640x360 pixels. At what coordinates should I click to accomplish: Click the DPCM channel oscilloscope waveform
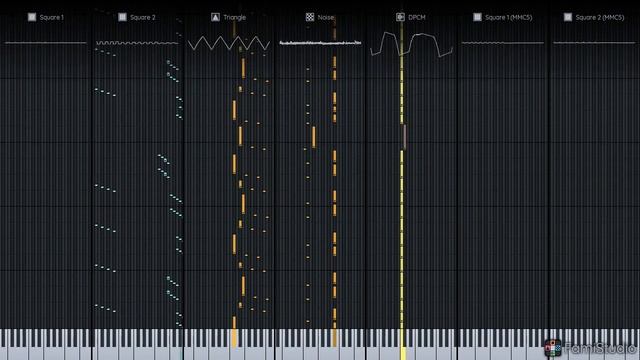[411, 44]
